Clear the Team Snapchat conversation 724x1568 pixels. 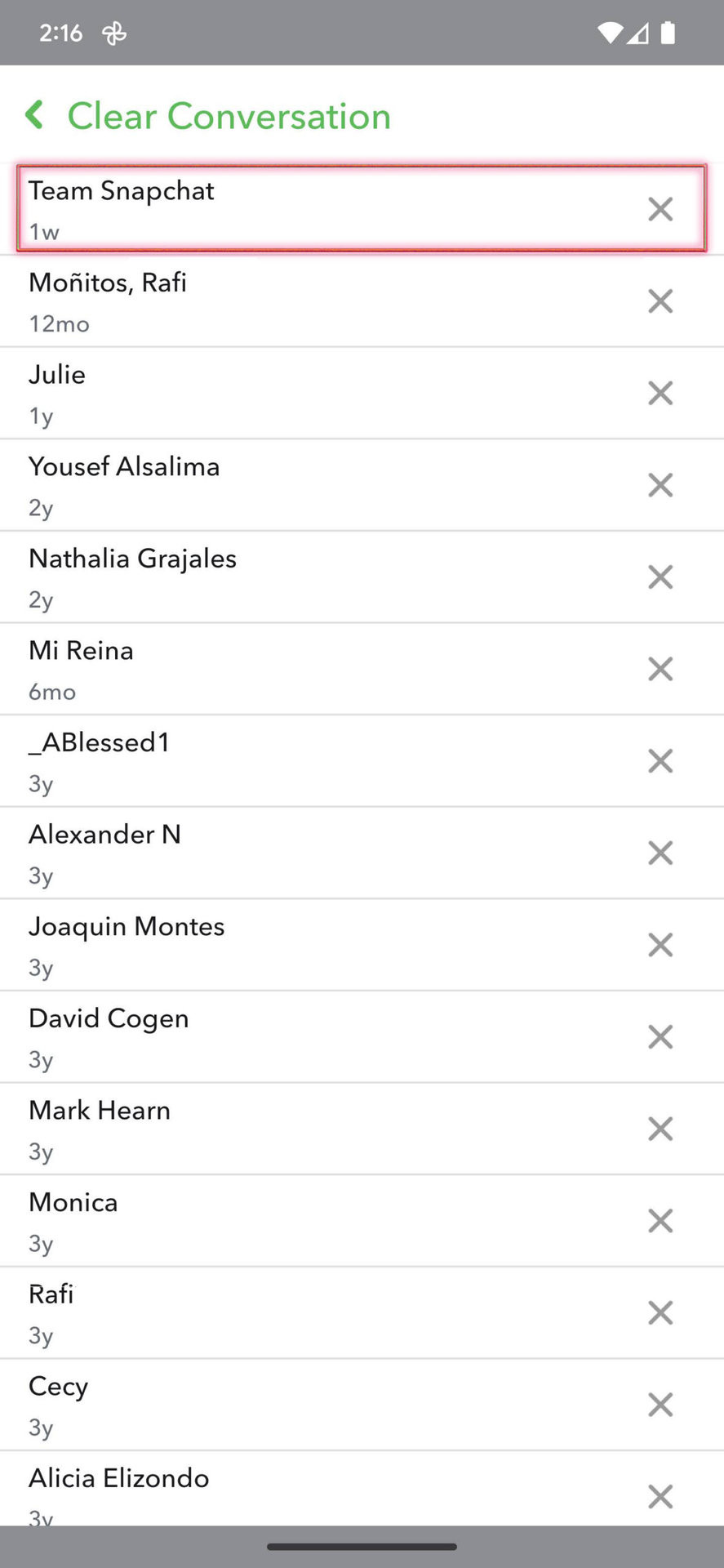(660, 209)
